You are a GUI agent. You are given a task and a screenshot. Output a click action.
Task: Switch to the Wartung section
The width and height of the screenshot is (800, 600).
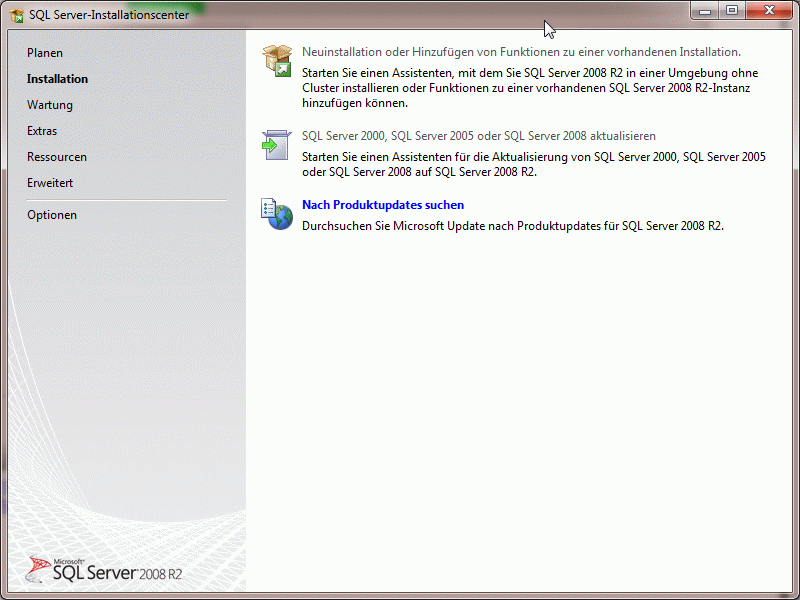click(50, 105)
